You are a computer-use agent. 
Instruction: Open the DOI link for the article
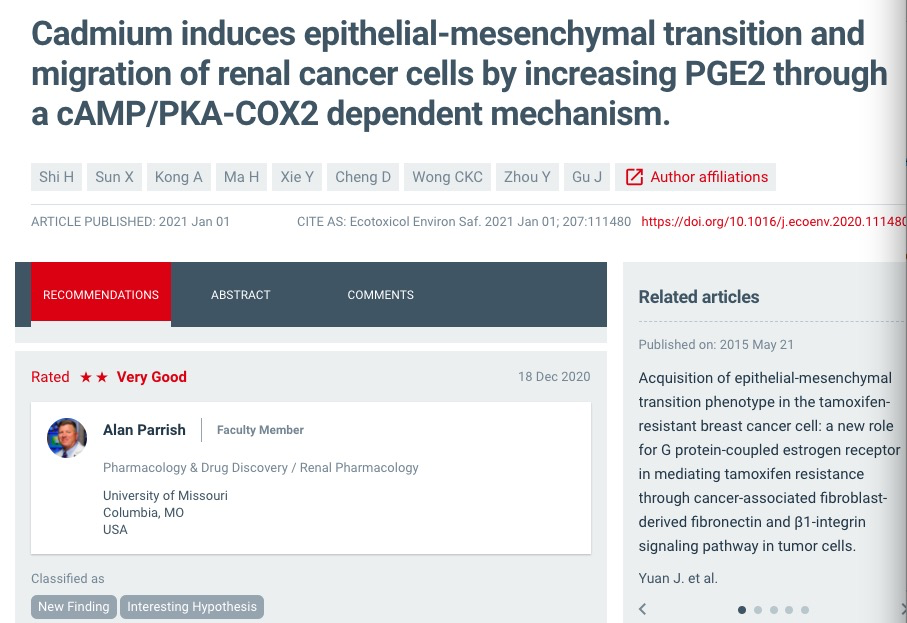click(773, 222)
